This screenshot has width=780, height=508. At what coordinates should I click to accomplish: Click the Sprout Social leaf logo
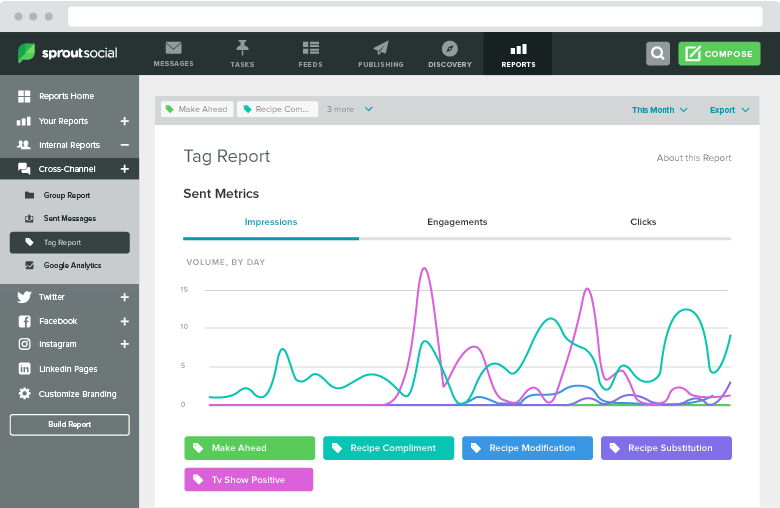click(27, 54)
